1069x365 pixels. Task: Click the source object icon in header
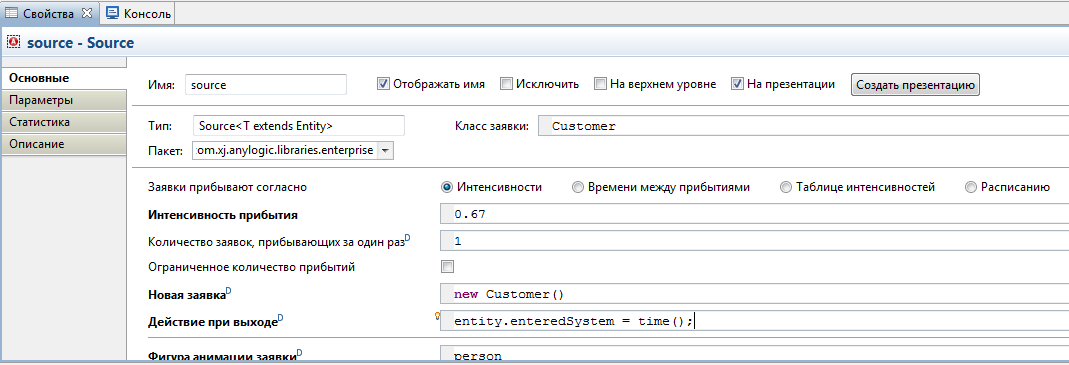[x=13, y=42]
